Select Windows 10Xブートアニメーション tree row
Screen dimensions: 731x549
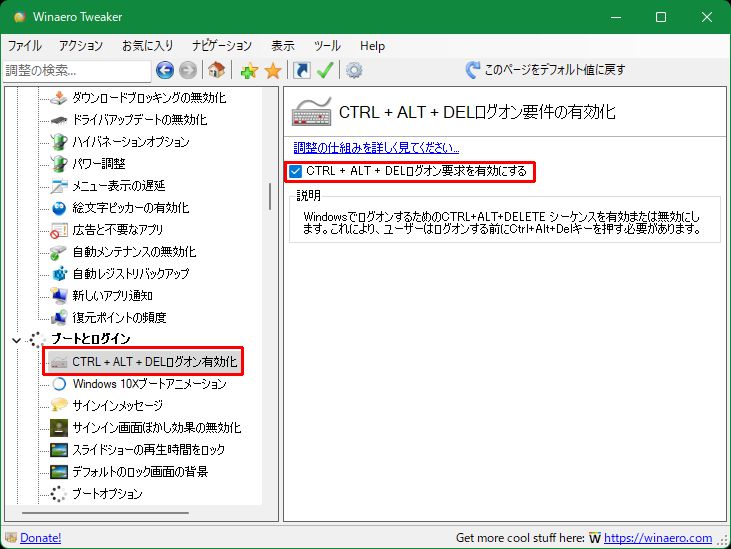[150, 384]
